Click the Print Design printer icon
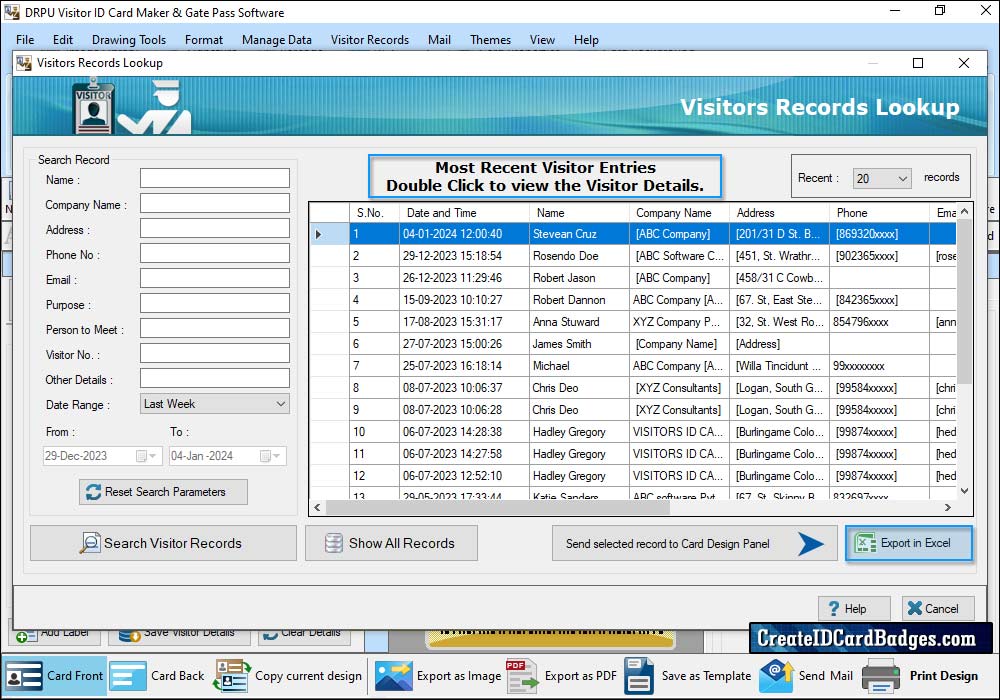Viewport: 1000px width, 700px height. pos(881,676)
